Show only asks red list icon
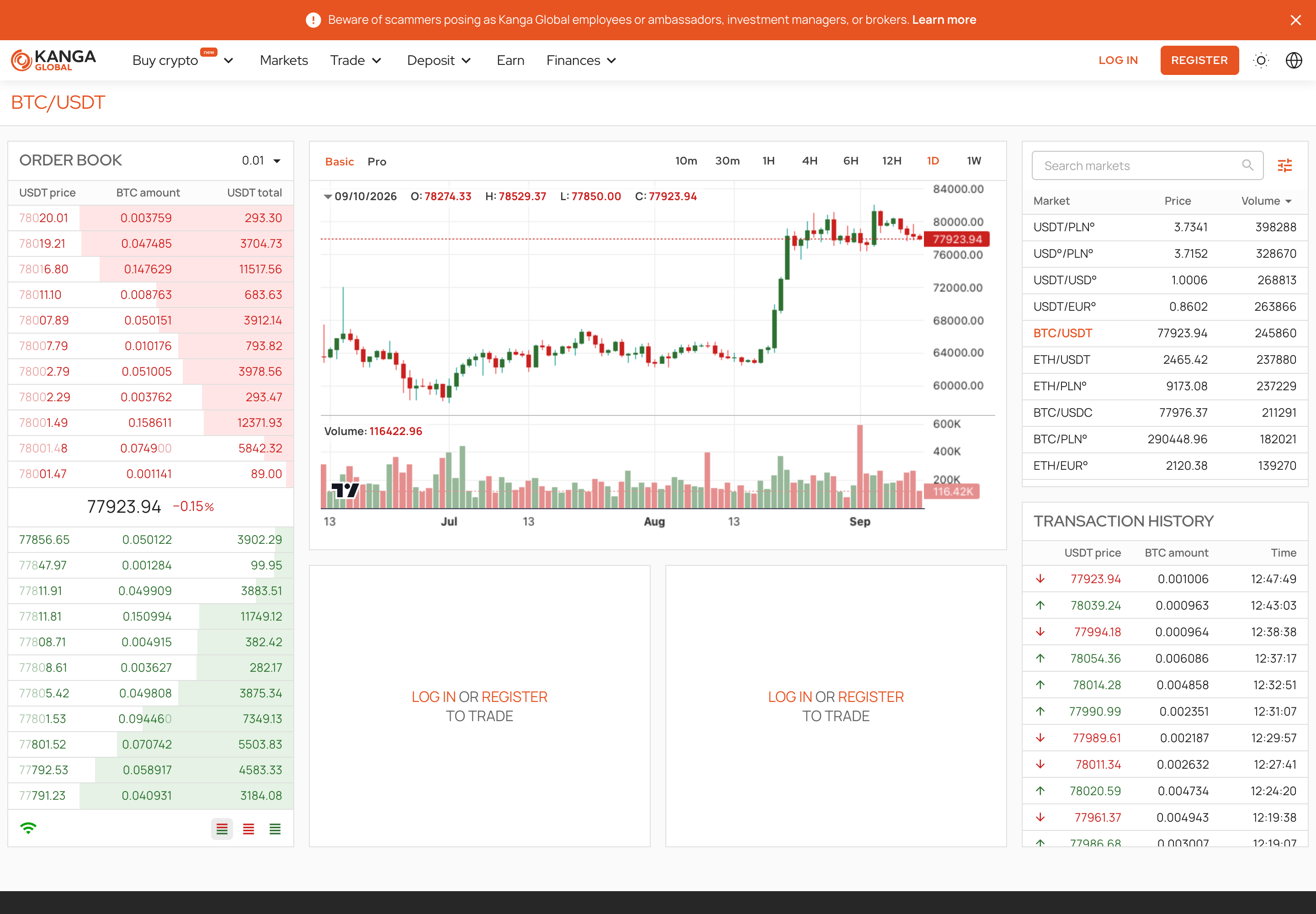Image resolution: width=1316 pixels, height=914 pixels. point(248,829)
